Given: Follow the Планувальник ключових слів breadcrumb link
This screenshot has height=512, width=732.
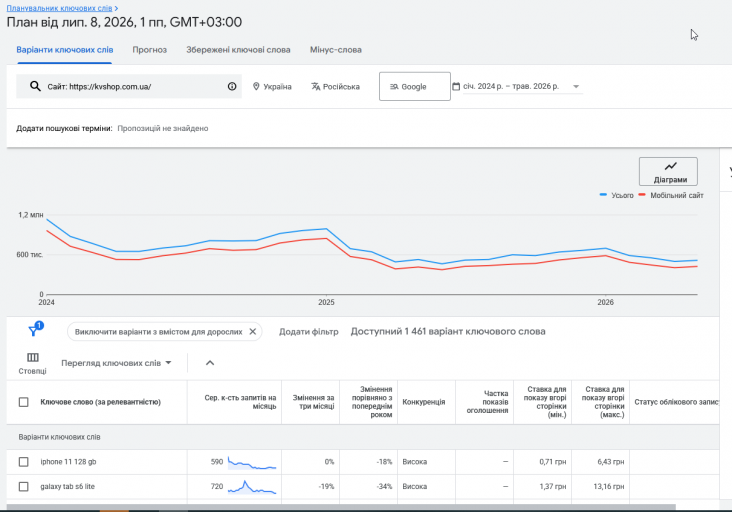Looking at the screenshot, I should 59,8.
